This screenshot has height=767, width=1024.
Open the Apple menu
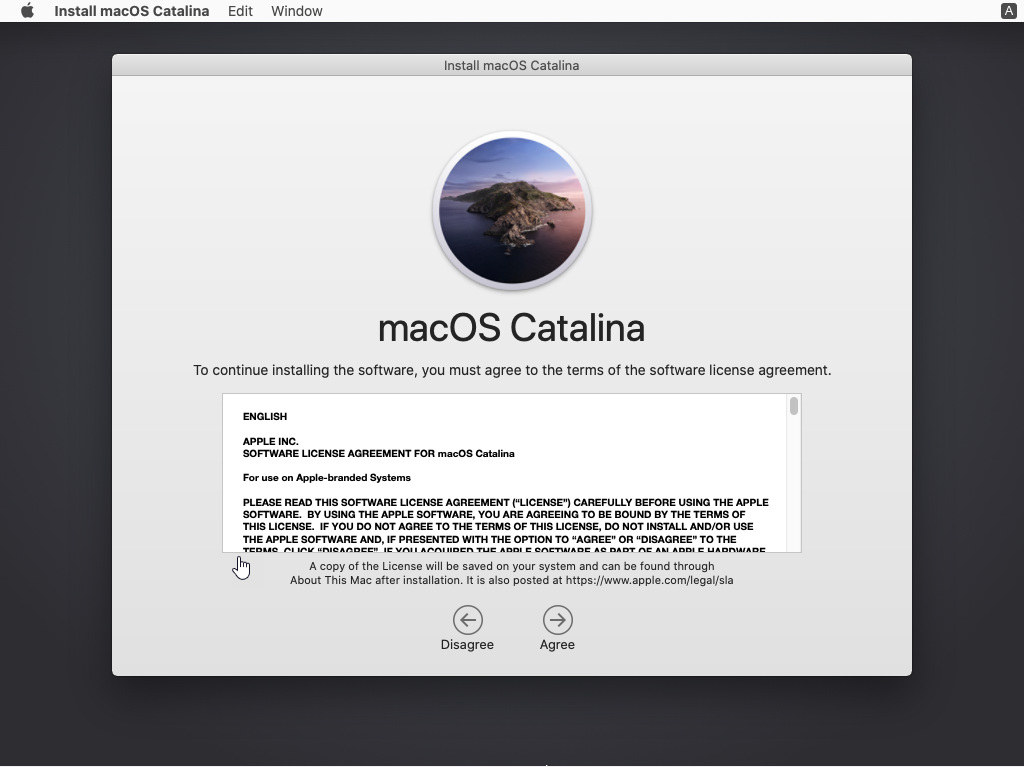[27, 11]
